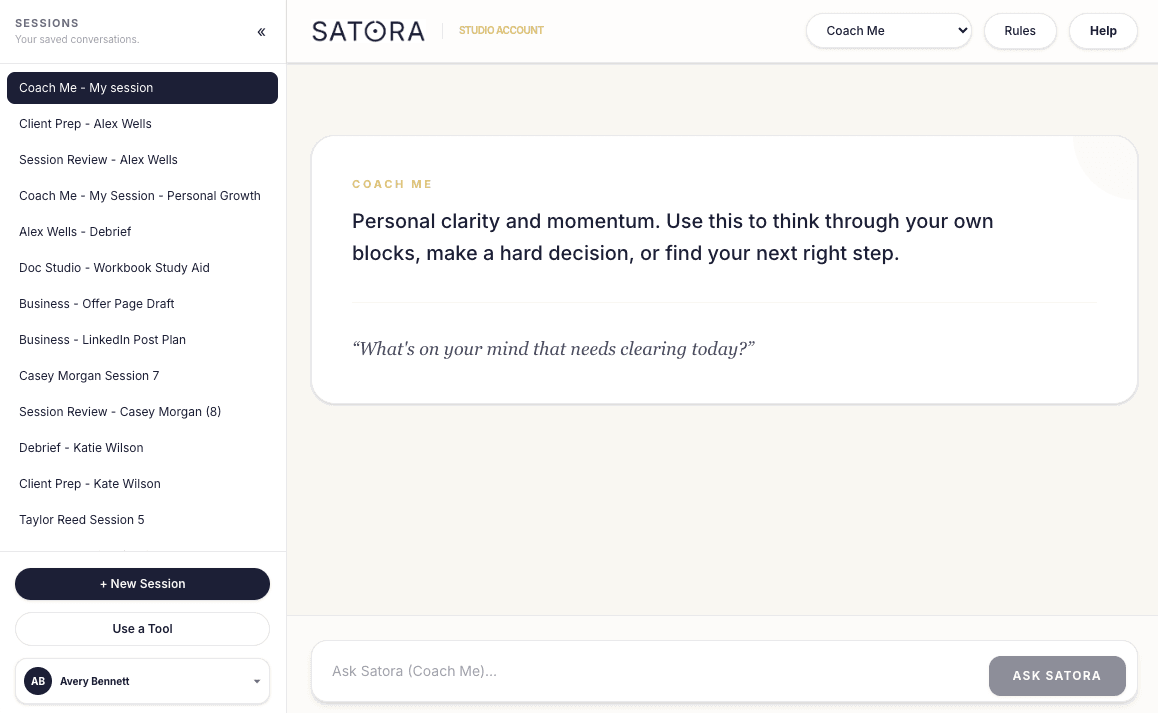This screenshot has width=1158, height=713.
Task: Open the Coach Me mode dropdown
Action: [888, 30]
